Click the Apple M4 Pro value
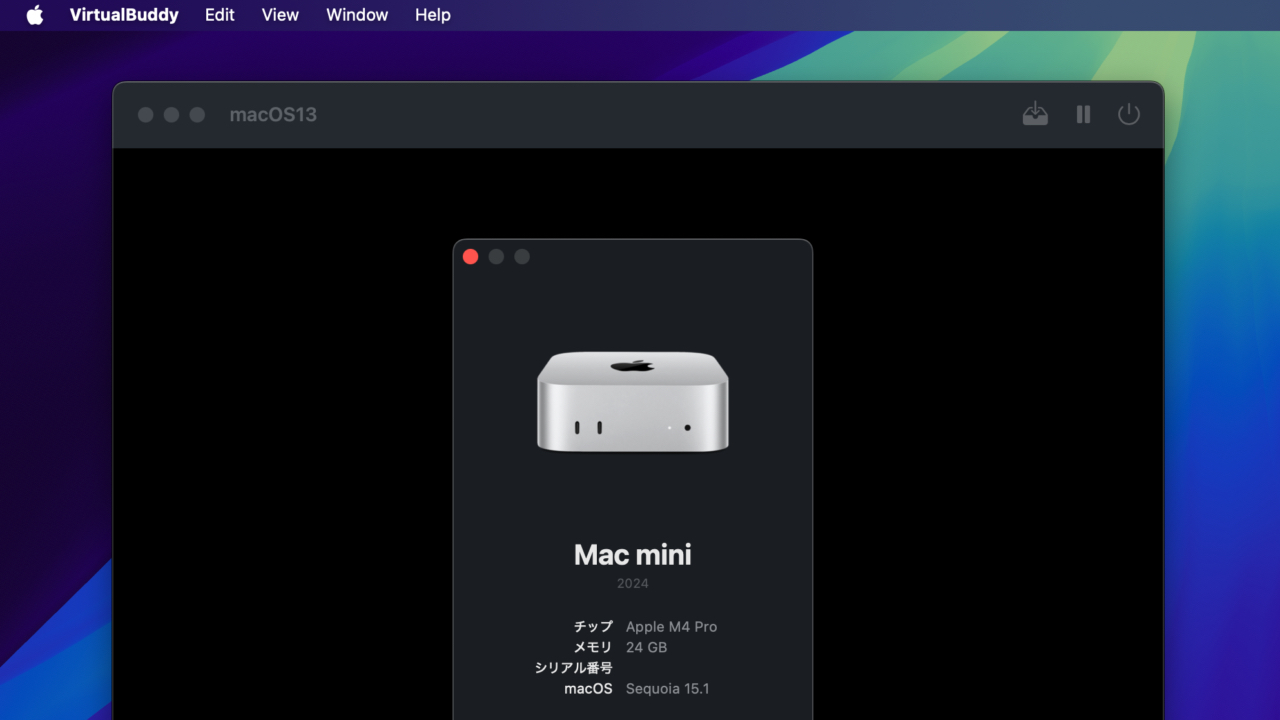The height and width of the screenshot is (720, 1280). coord(671,627)
